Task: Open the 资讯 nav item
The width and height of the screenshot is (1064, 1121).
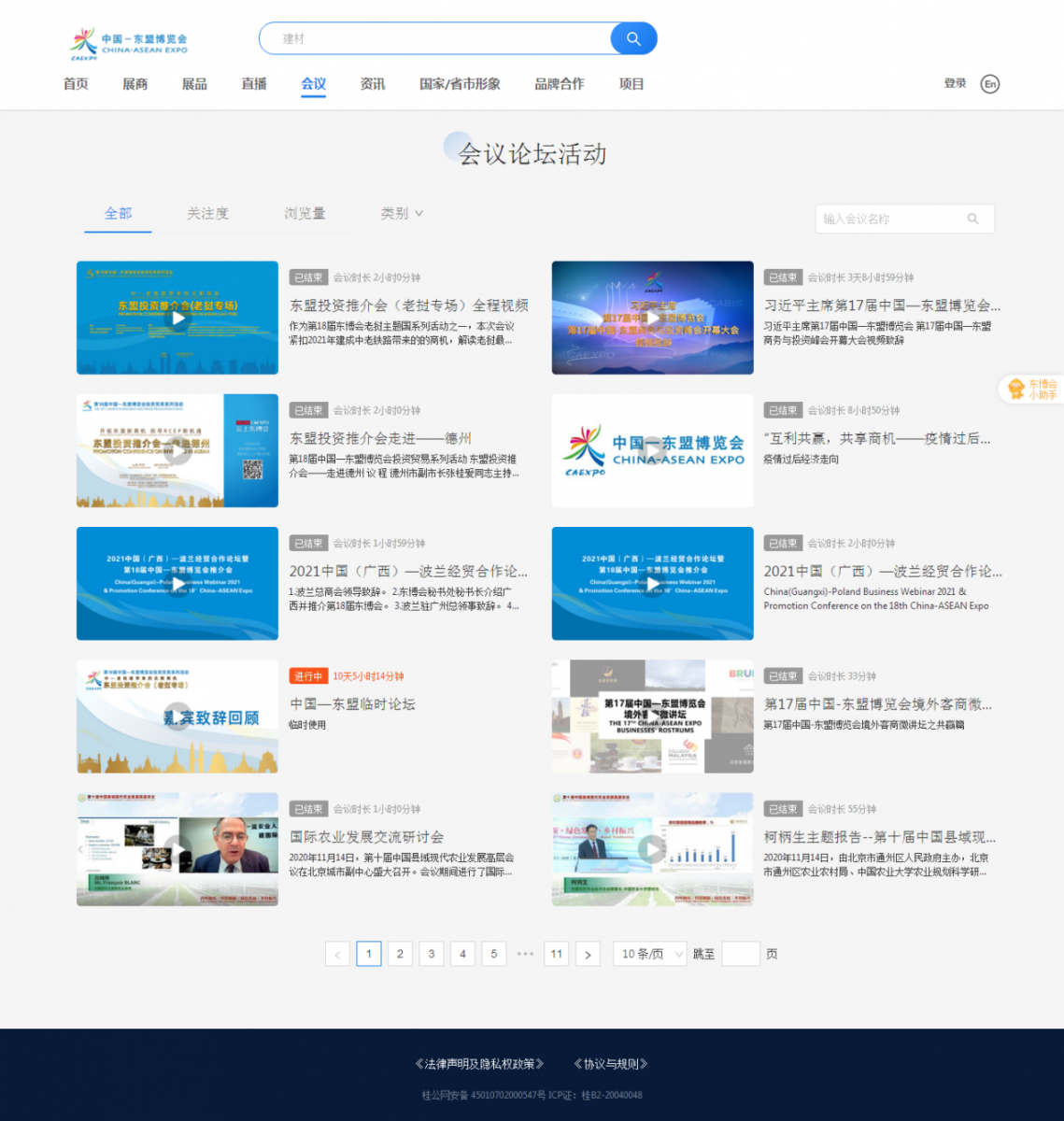Action: coord(373,84)
